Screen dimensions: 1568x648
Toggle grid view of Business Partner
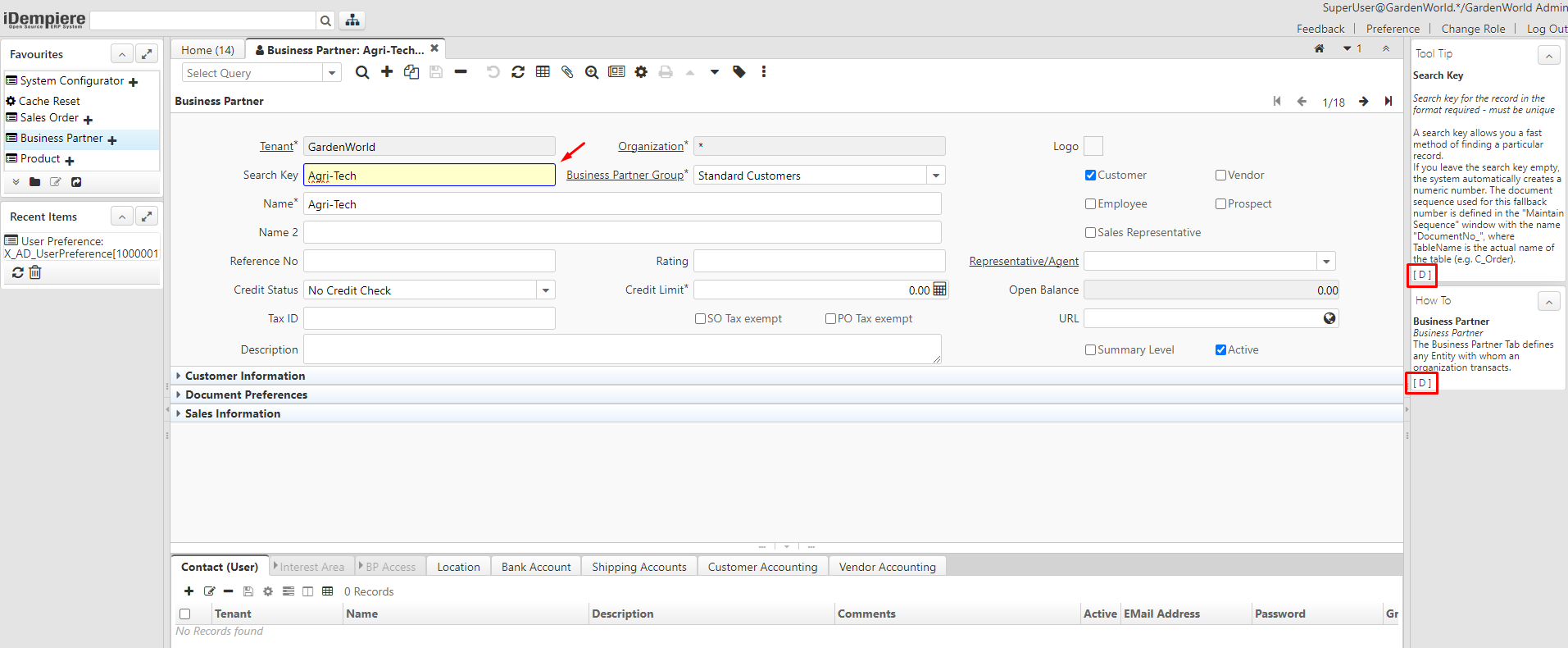pyautogui.click(x=543, y=72)
